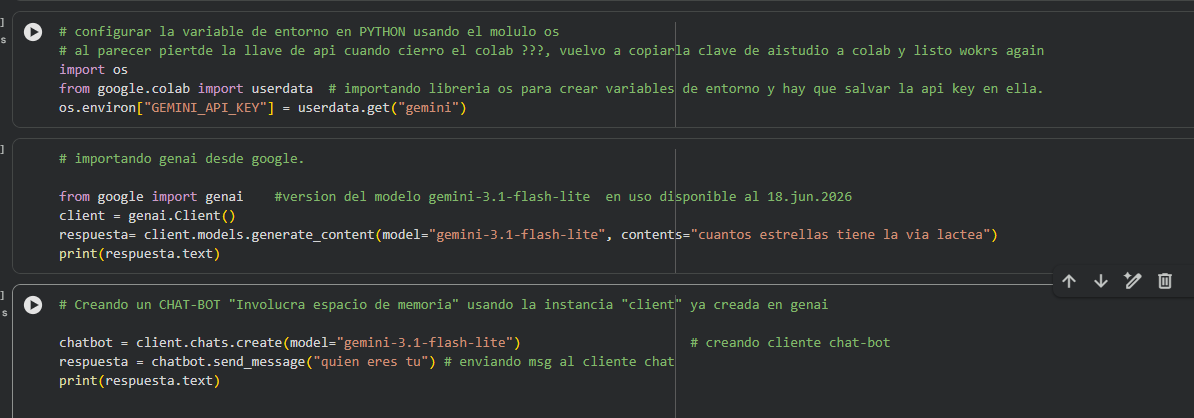1194x418 pixels.
Task: Click the comment 'enviando msg al cliente chat'
Action: tap(558, 362)
